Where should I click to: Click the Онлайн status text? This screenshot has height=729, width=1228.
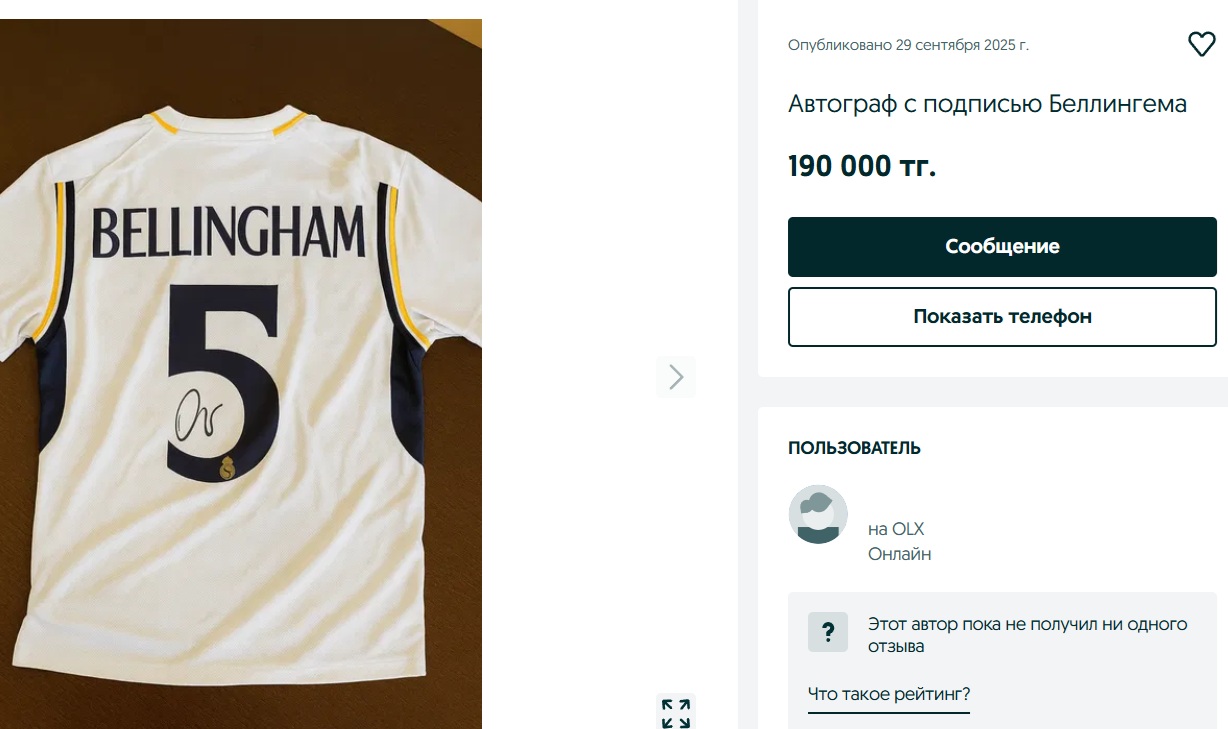tap(899, 554)
